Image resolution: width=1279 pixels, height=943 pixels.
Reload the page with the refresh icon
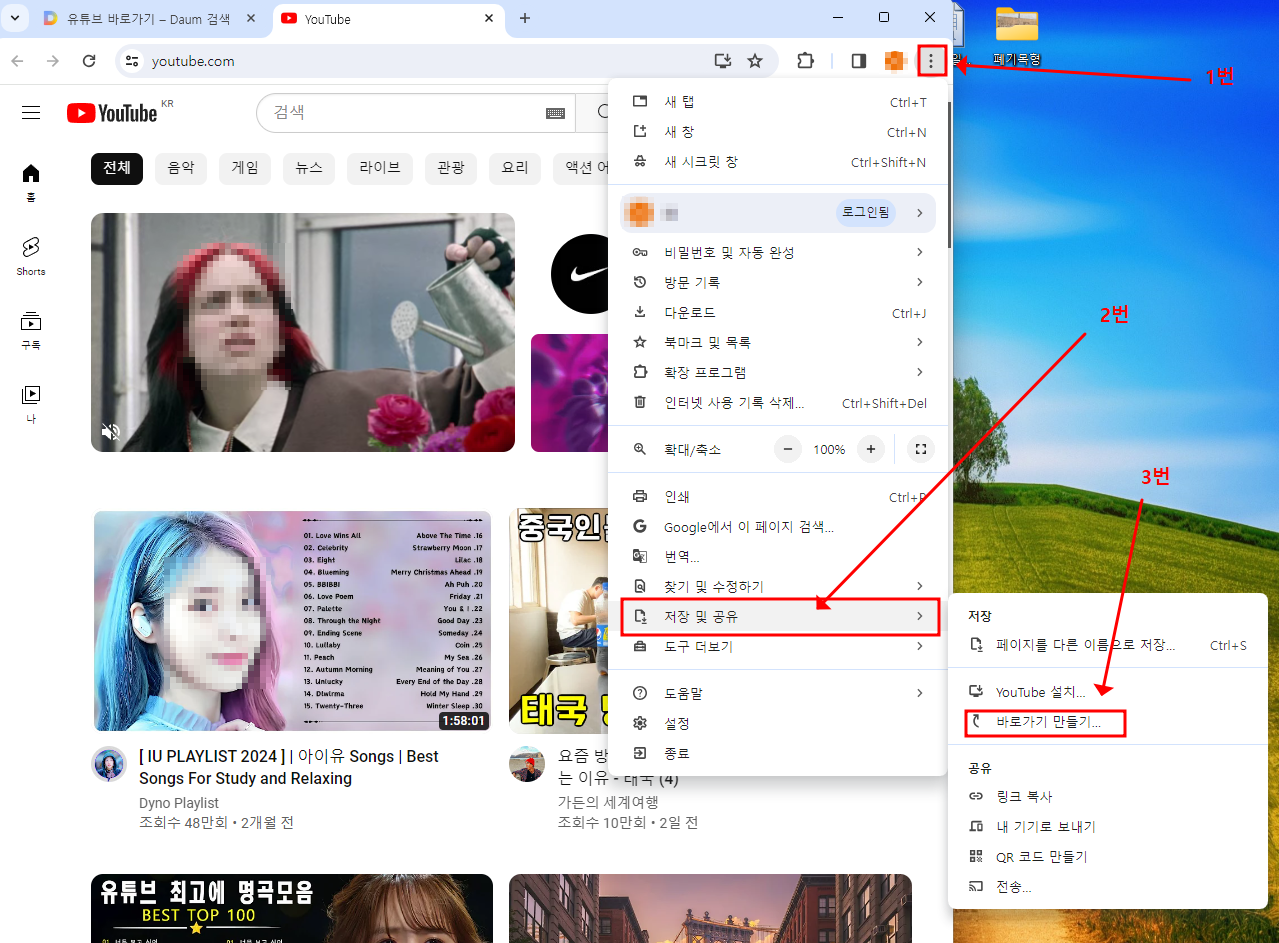pyautogui.click(x=89, y=61)
